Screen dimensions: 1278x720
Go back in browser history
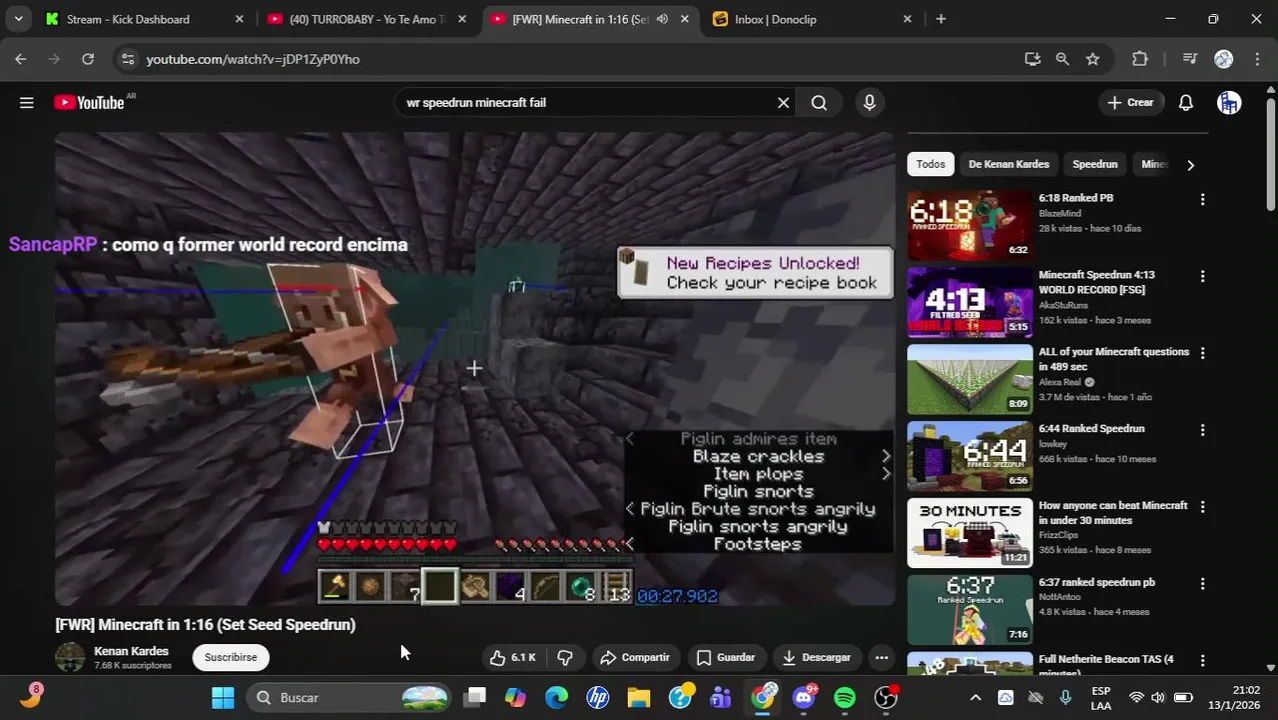coord(21,59)
